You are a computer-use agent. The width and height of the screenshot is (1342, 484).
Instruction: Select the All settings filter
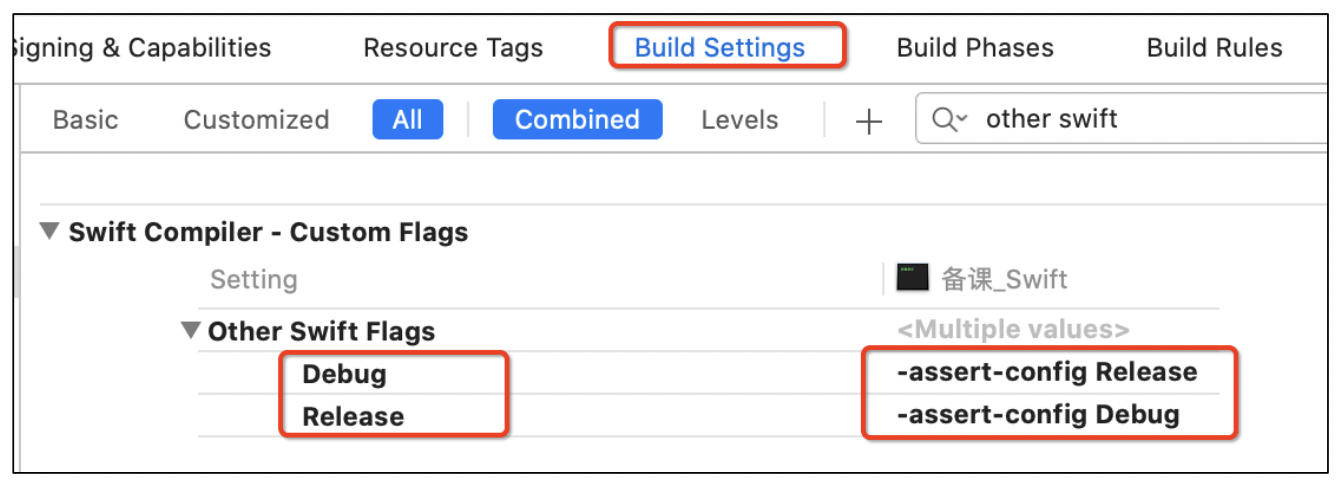click(407, 120)
